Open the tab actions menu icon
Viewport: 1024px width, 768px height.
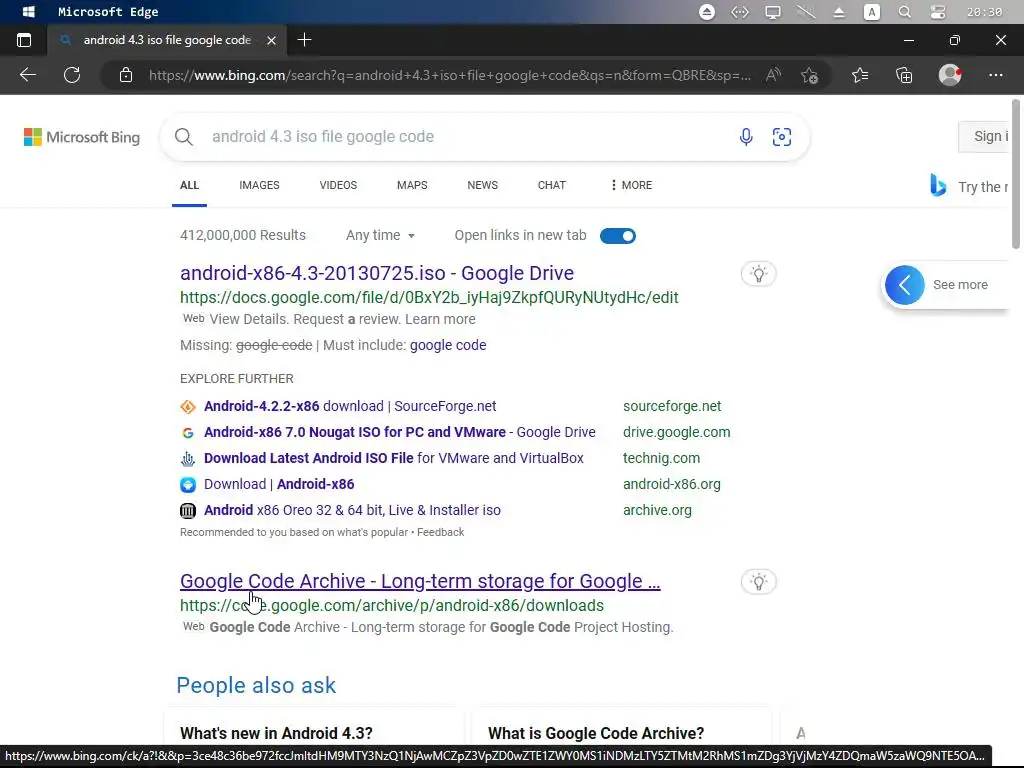(x=24, y=40)
